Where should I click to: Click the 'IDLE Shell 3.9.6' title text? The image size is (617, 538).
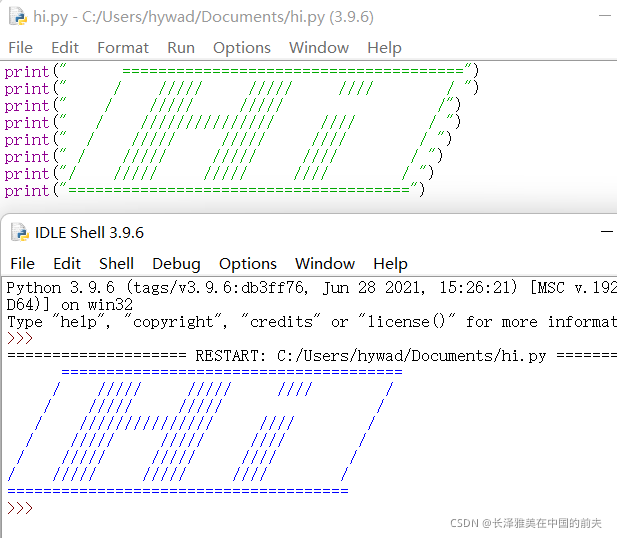pyautogui.click(x=89, y=233)
